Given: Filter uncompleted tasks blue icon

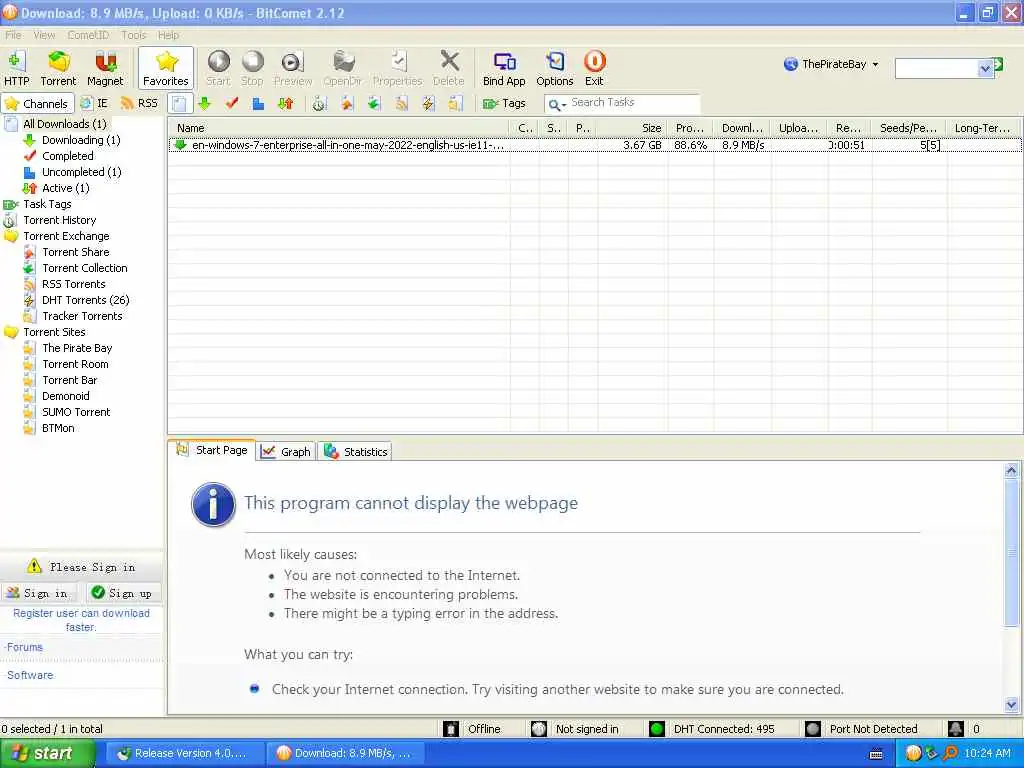Looking at the screenshot, I should pyautogui.click(x=258, y=103).
